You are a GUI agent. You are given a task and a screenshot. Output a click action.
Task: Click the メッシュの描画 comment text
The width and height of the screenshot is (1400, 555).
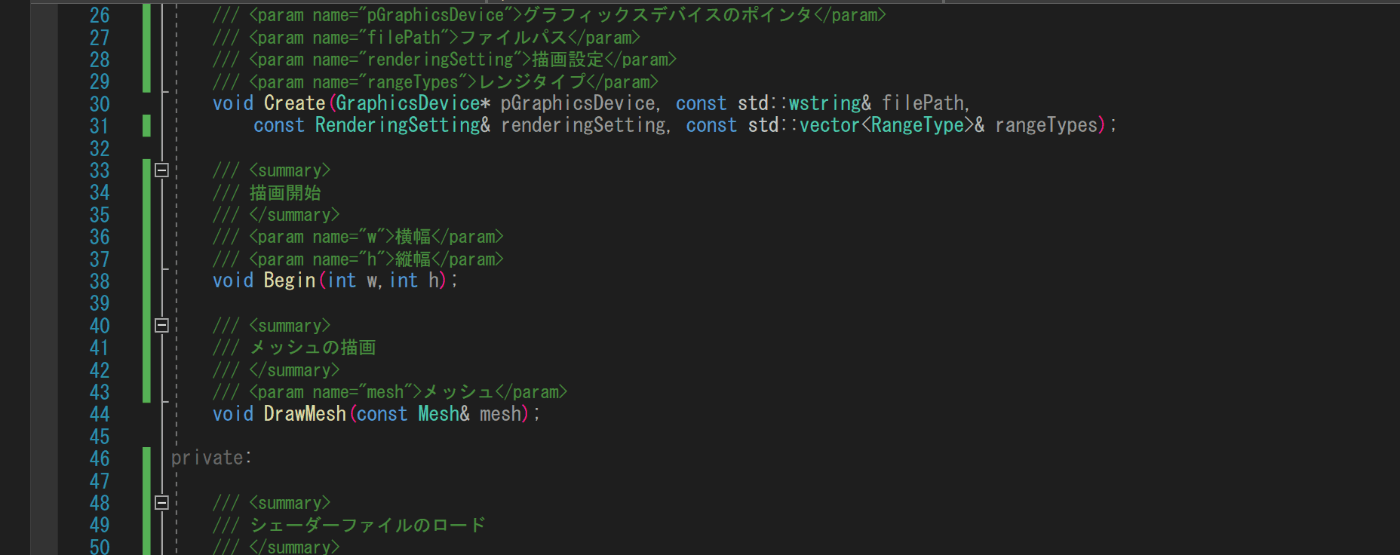pos(313,348)
